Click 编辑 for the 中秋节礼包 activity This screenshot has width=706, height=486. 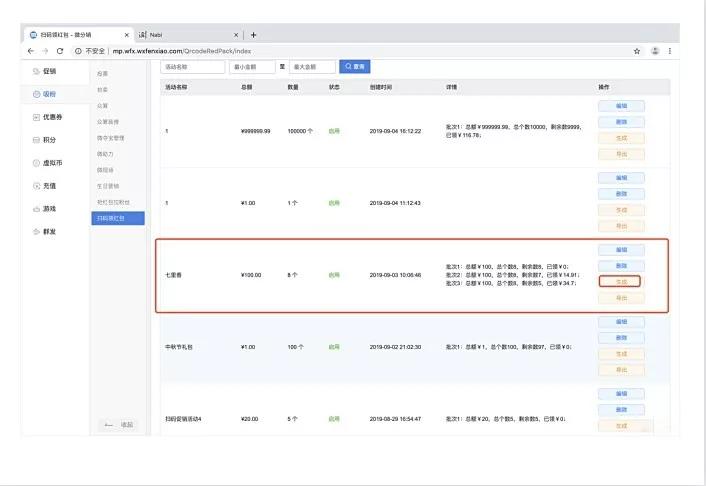621,322
